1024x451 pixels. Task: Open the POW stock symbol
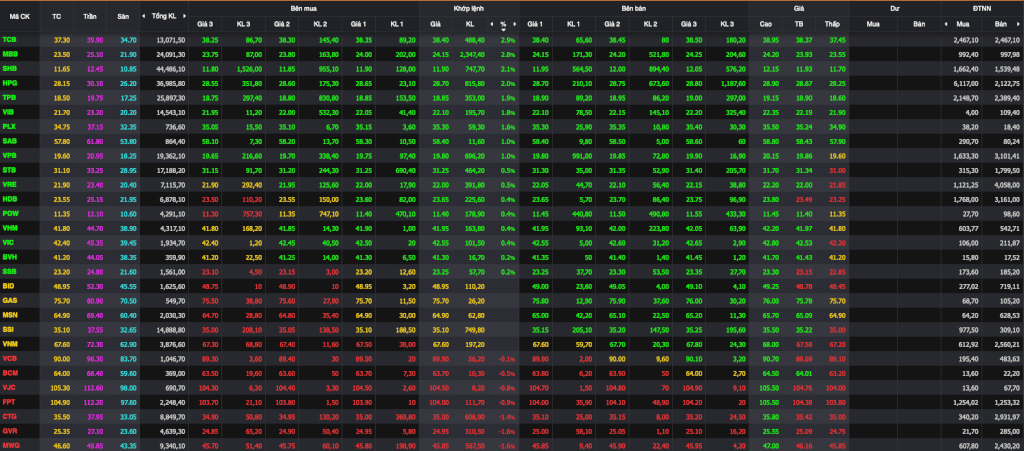(x=10, y=213)
